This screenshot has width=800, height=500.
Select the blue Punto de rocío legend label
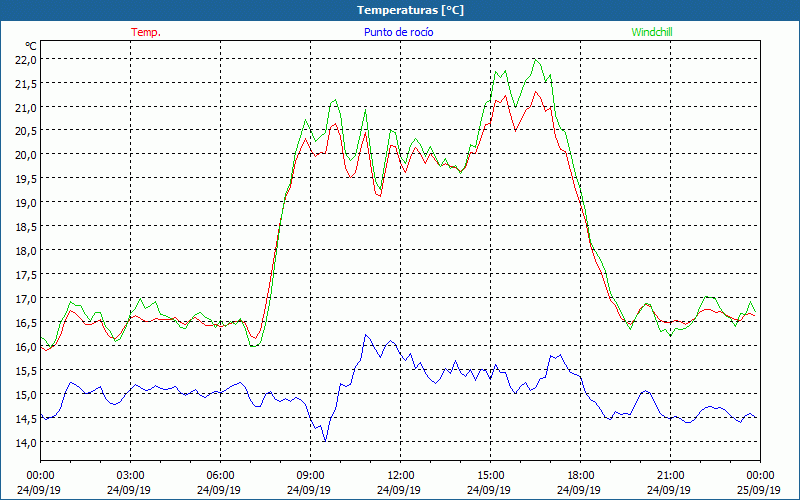point(398,32)
